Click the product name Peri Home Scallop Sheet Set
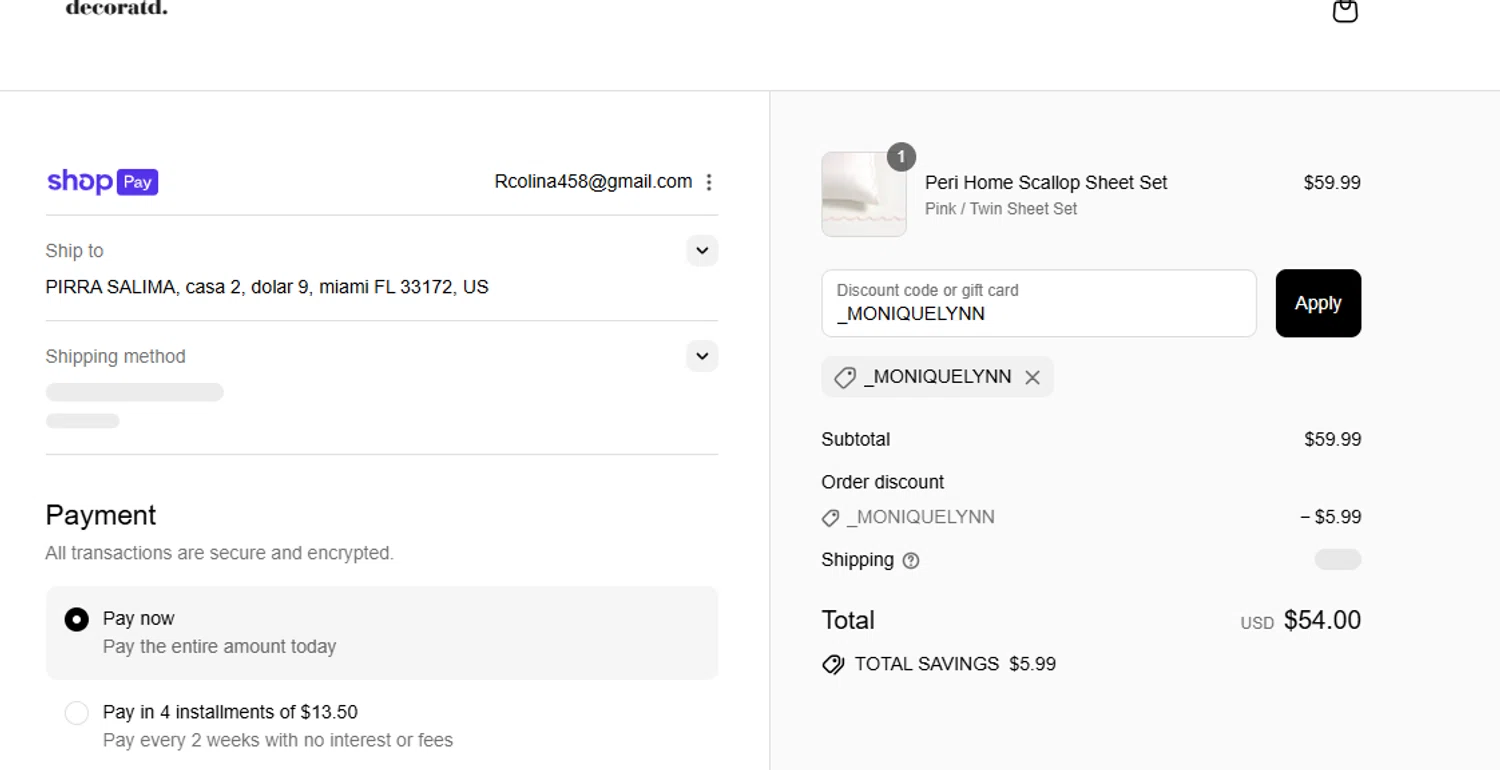1500x770 pixels. (x=1046, y=182)
